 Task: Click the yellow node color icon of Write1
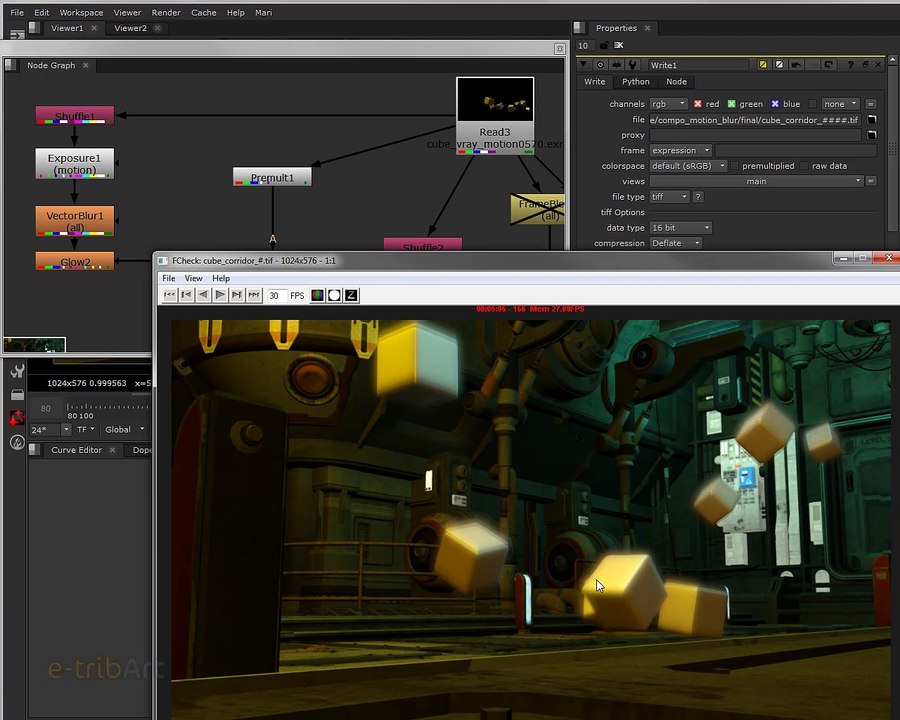pos(763,65)
